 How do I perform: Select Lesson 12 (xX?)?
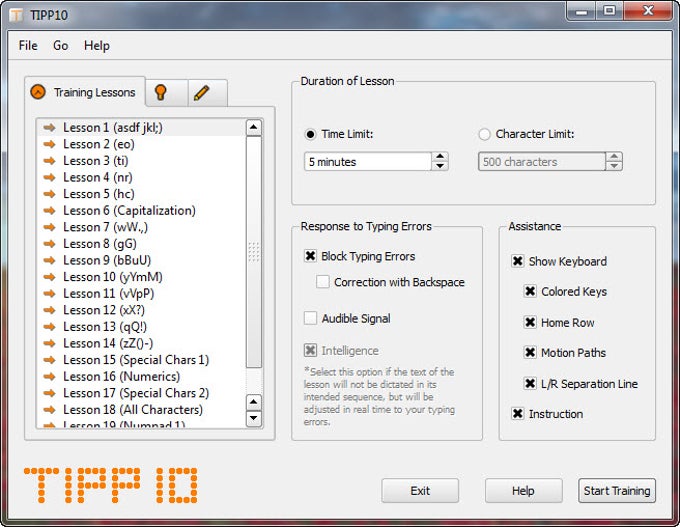point(142,310)
